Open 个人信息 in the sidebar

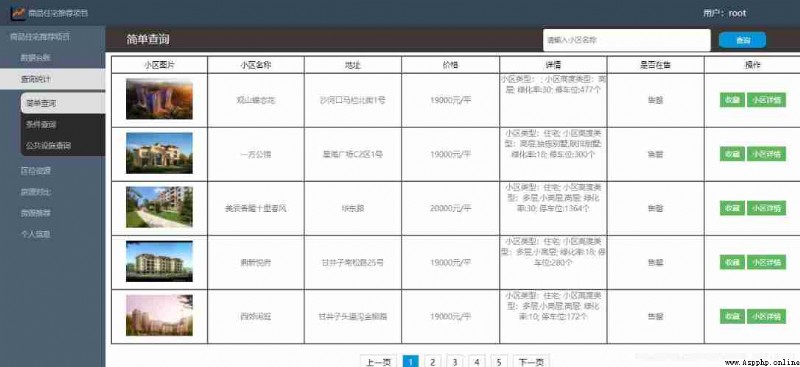35,235
